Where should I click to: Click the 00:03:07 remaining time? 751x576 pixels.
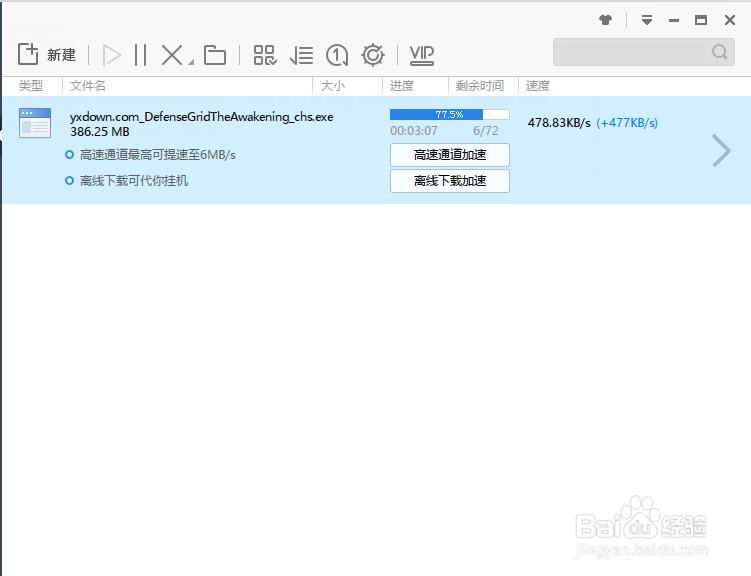[x=414, y=131]
